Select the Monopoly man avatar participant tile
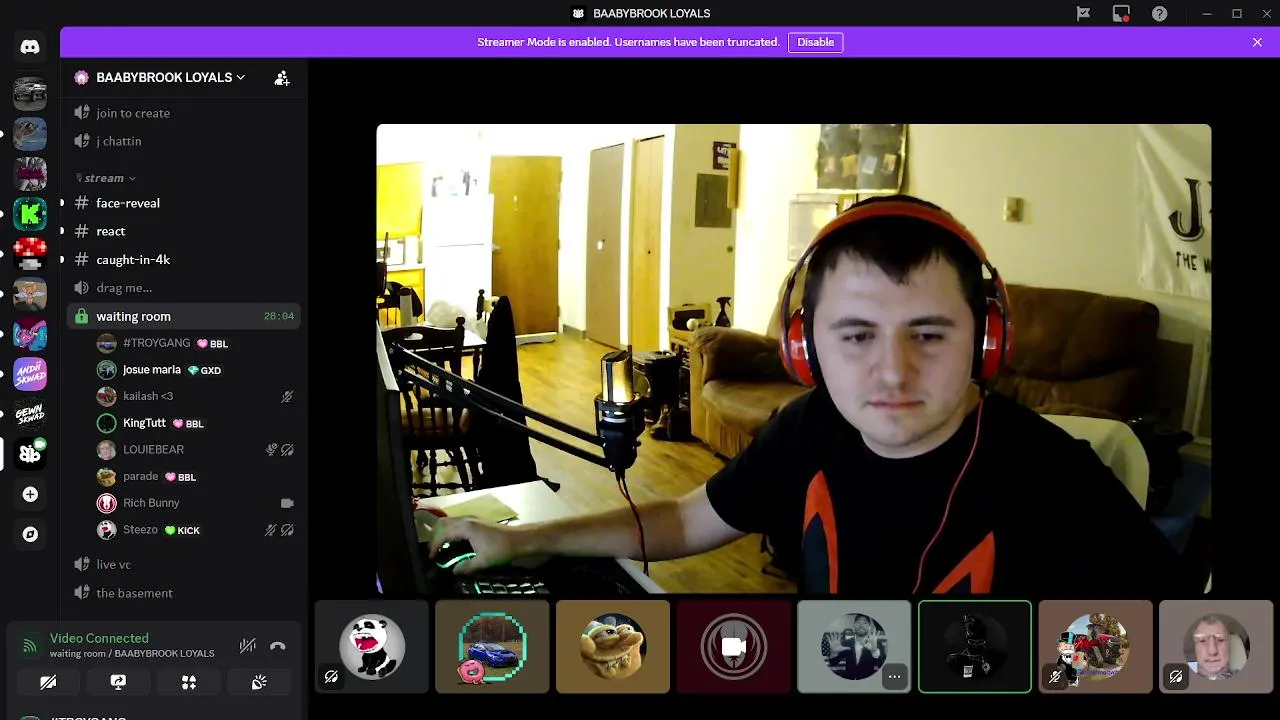This screenshot has height=720, width=1280. click(1095, 647)
